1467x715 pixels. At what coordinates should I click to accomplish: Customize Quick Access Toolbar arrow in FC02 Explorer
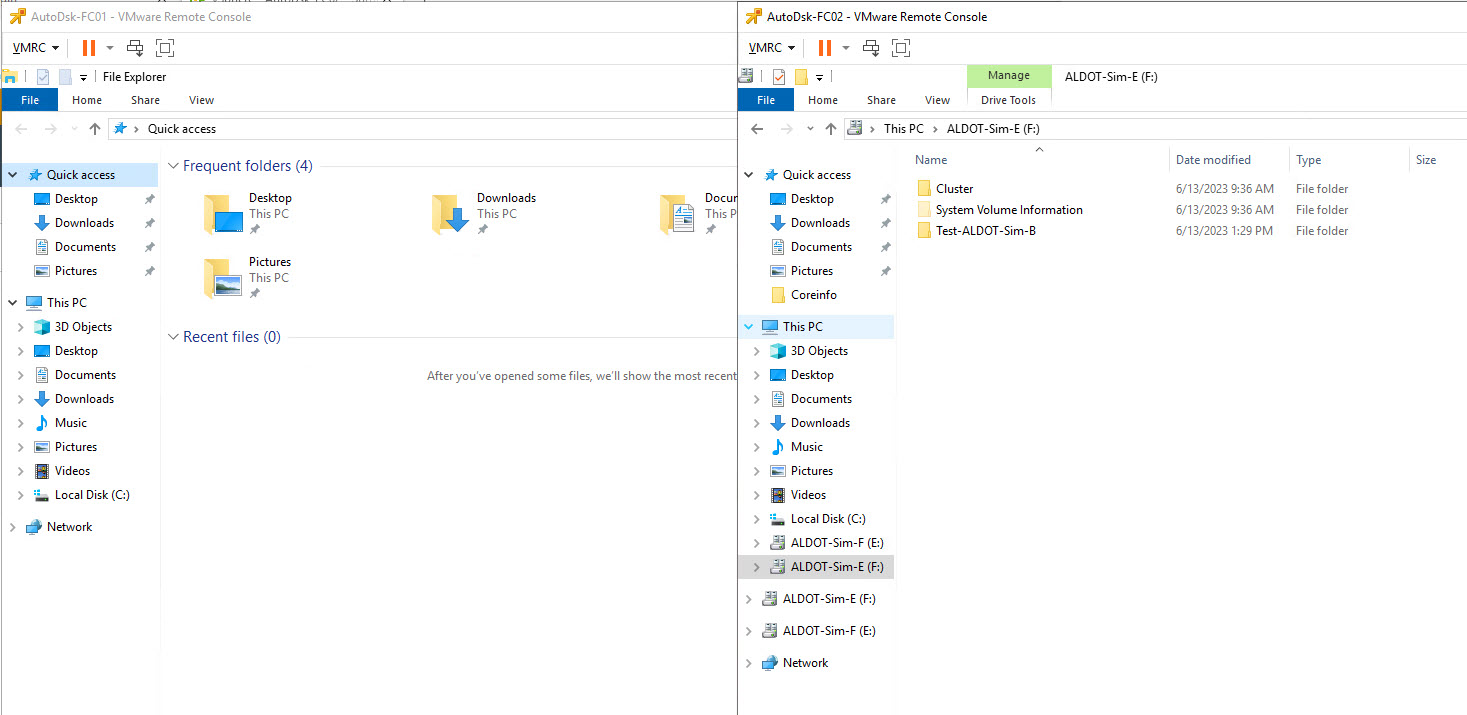819,77
